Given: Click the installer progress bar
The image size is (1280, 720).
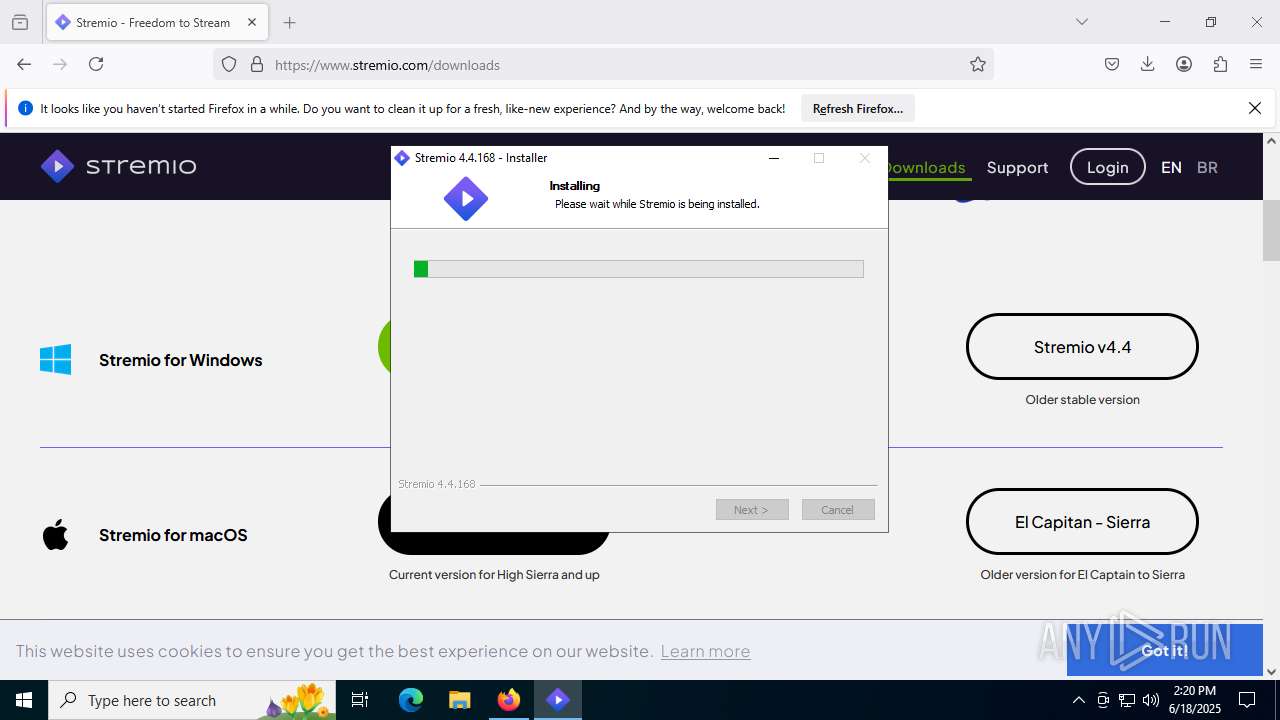Looking at the screenshot, I should pos(639,269).
